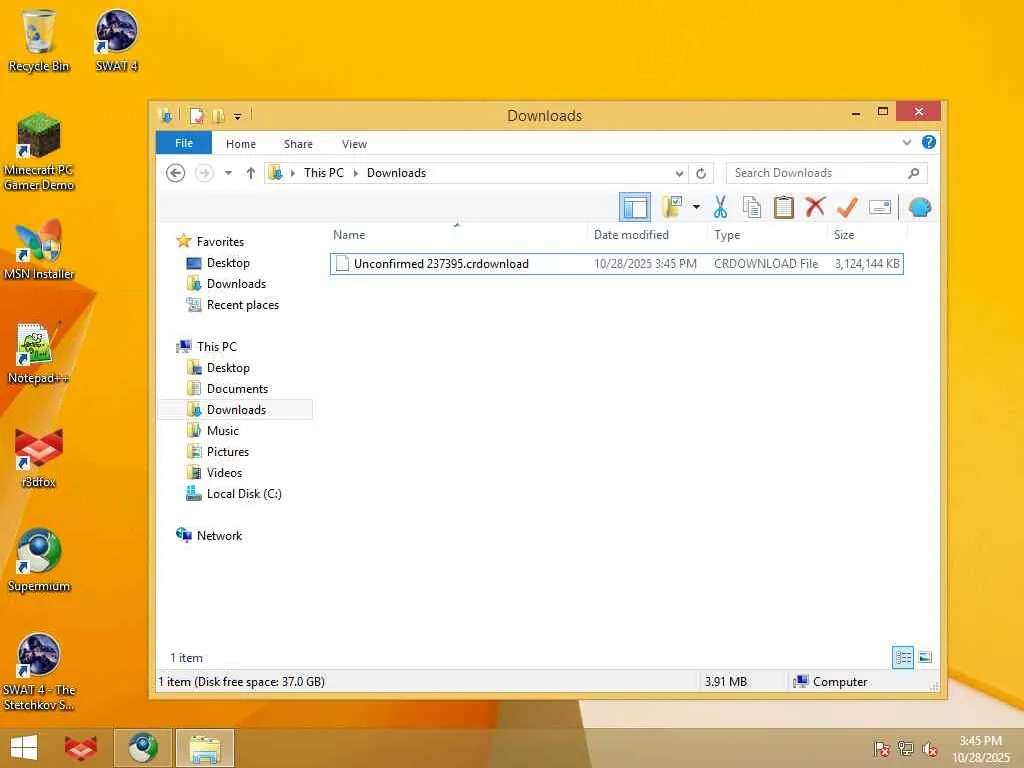This screenshot has height=768, width=1024.
Task: Click the red X Delete icon
Action: pos(814,208)
